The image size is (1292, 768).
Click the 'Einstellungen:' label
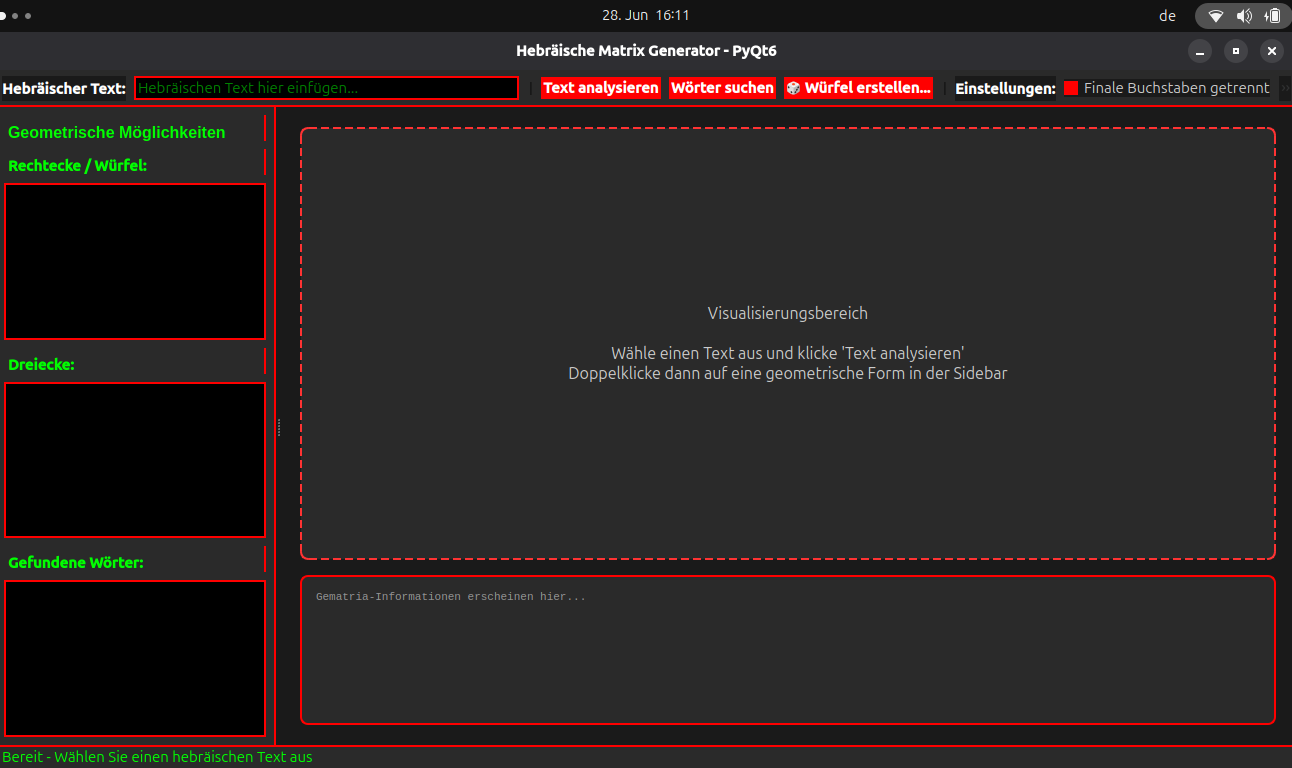[x=1005, y=88]
